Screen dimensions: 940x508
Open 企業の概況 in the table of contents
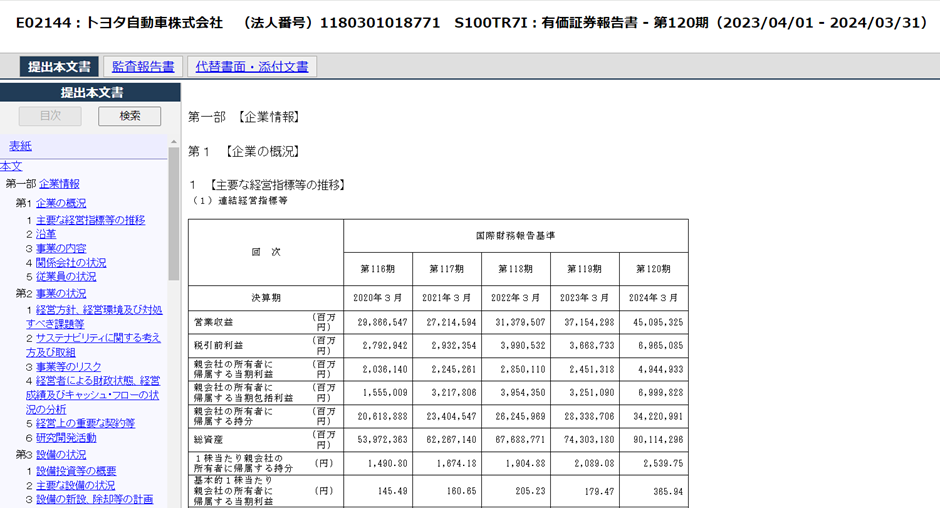(x=61, y=203)
